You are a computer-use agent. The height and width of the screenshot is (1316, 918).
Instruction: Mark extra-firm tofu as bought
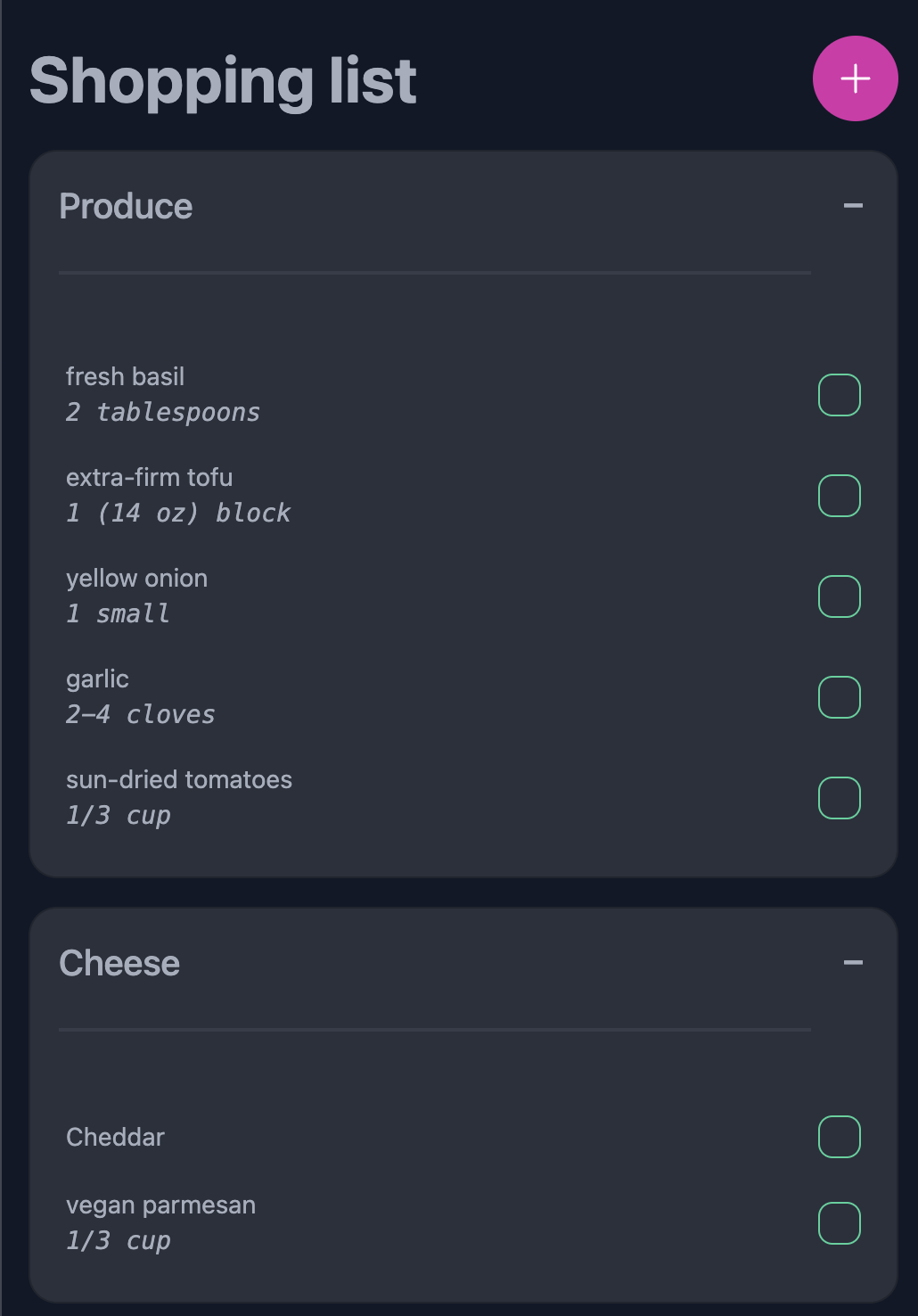click(x=839, y=496)
